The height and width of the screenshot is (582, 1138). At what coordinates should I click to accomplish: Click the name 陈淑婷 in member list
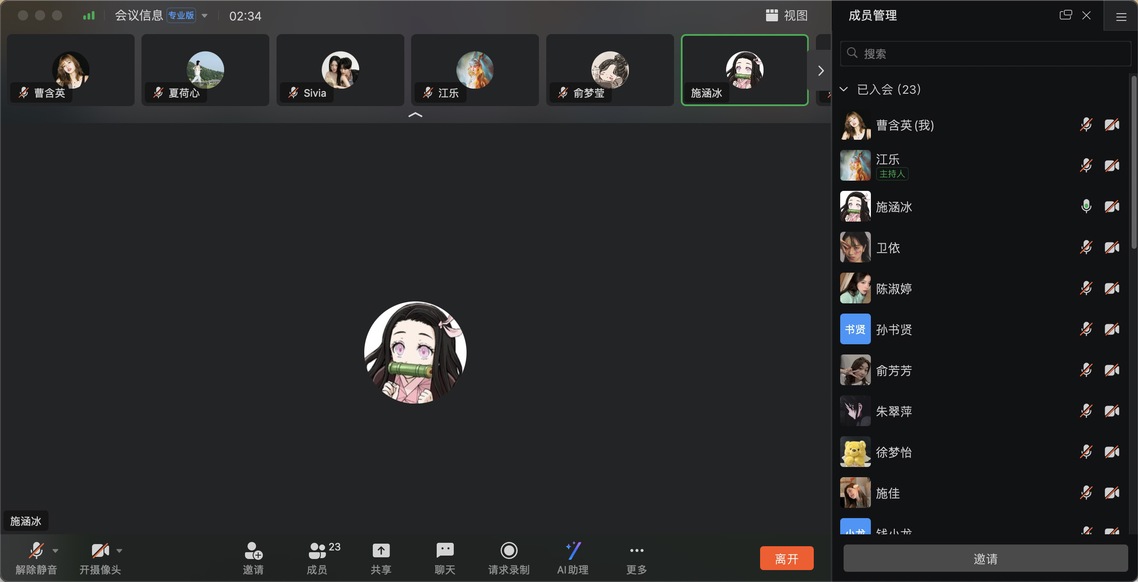tap(894, 289)
